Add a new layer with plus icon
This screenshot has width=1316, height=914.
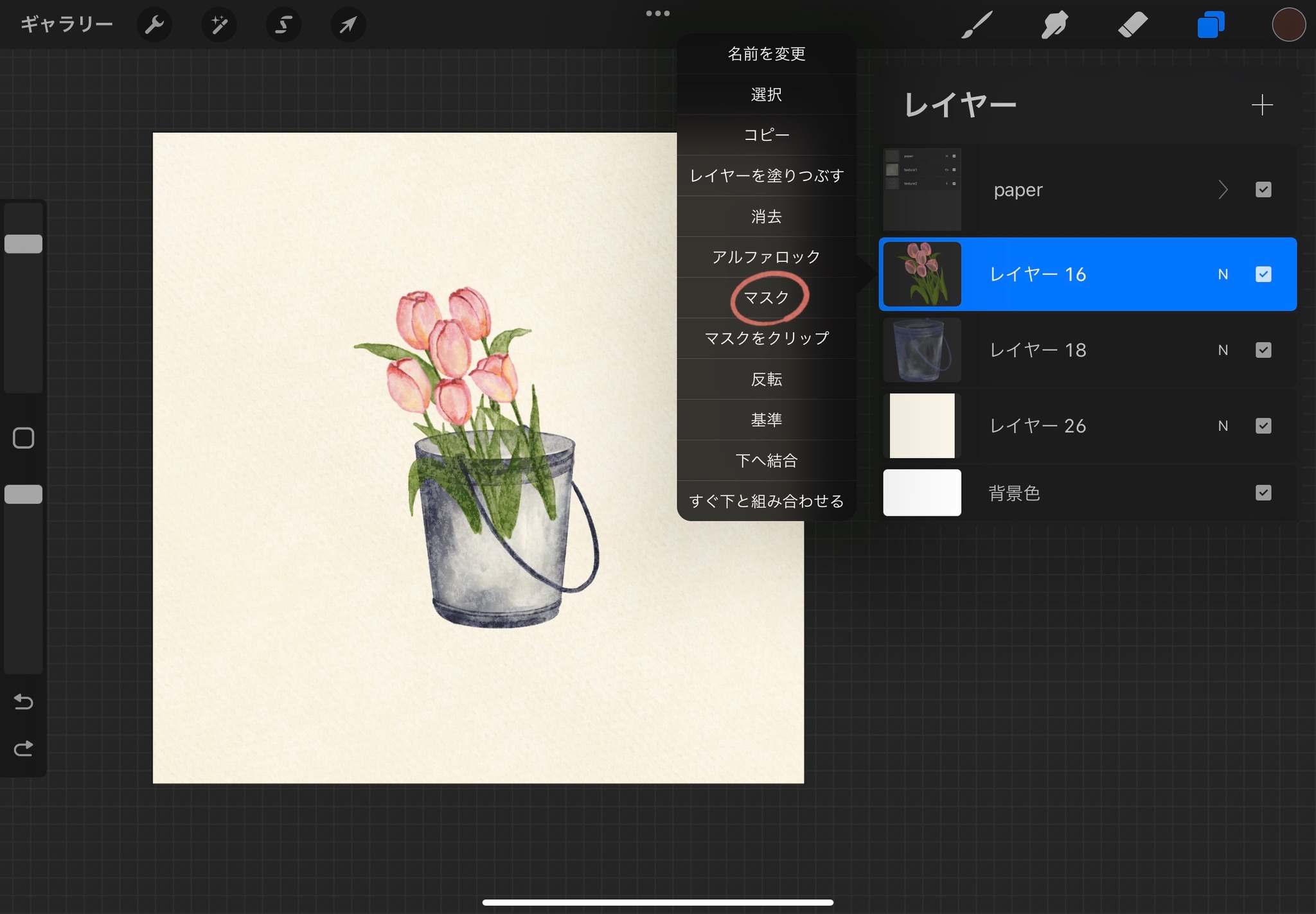click(x=1262, y=105)
